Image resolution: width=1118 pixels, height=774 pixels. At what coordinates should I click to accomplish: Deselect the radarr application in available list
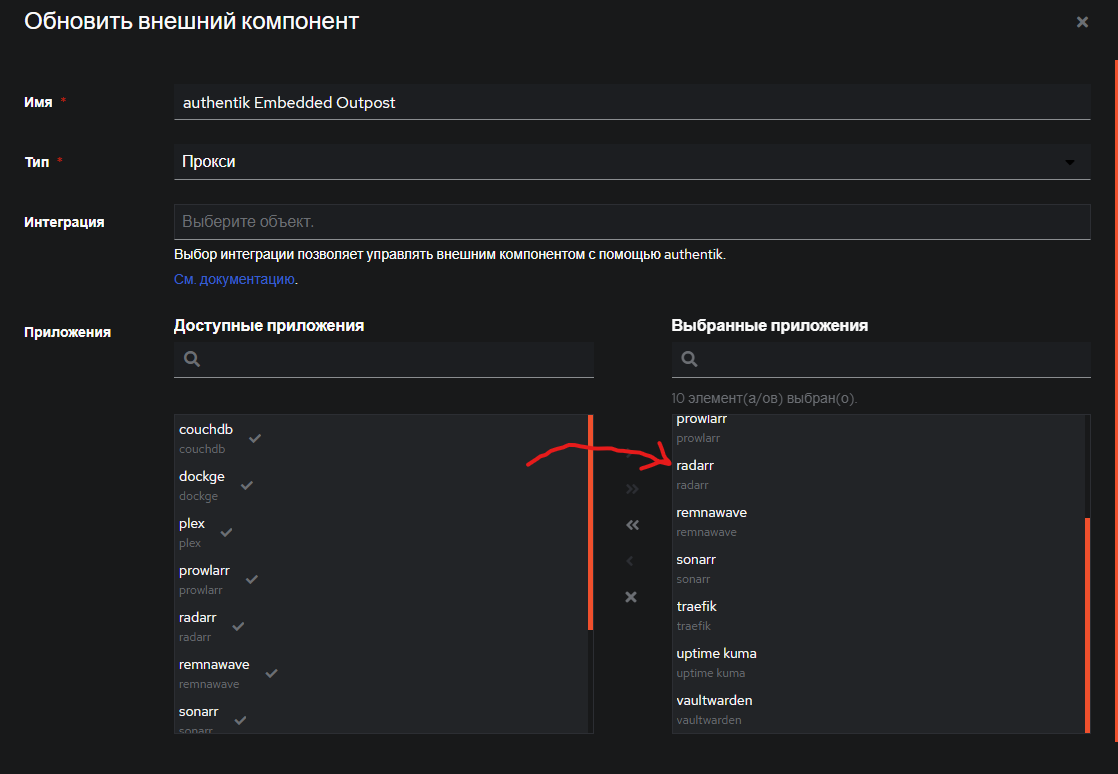(237, 624)
